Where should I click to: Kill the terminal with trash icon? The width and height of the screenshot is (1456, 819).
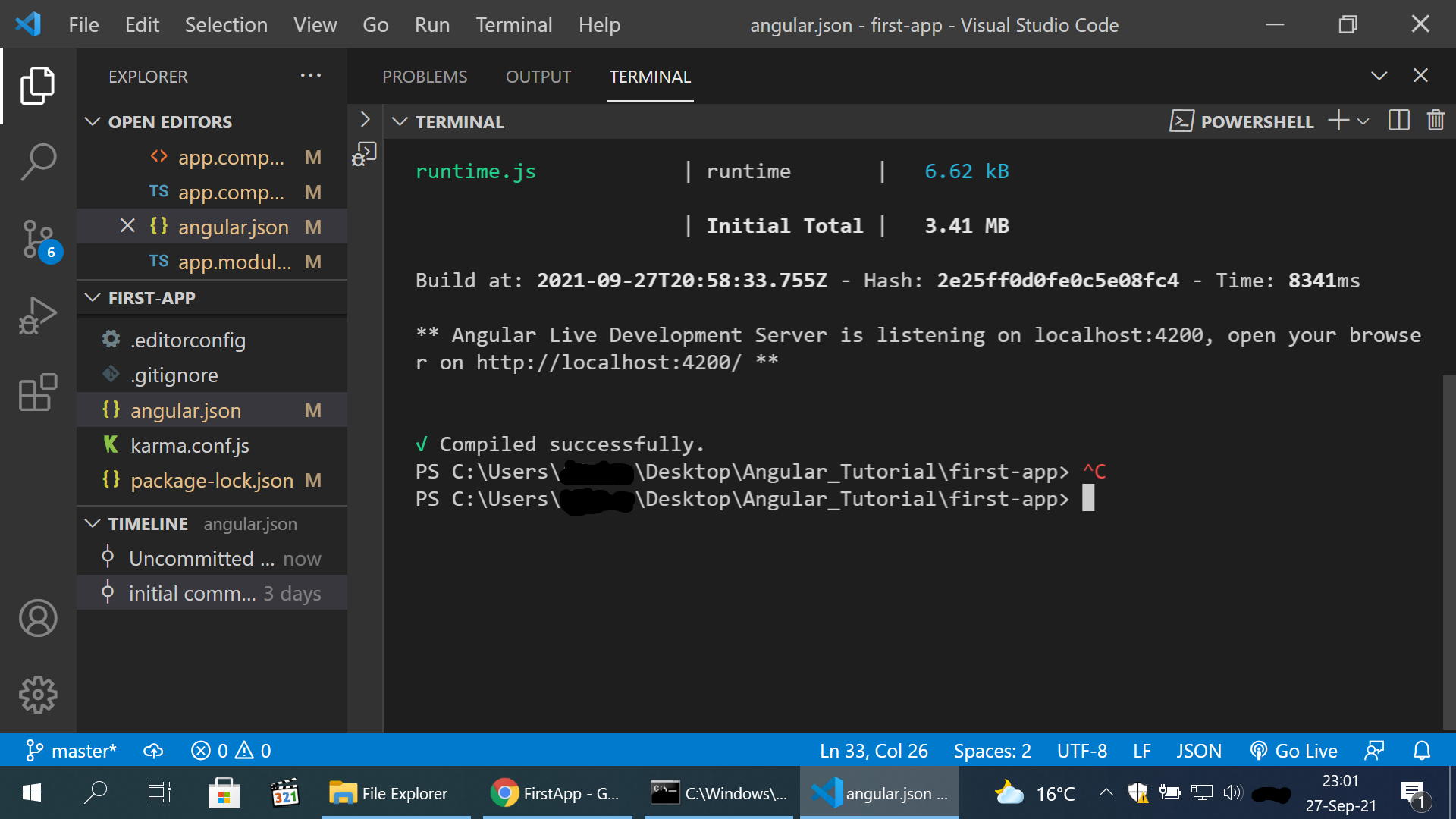click(1436, 121)
